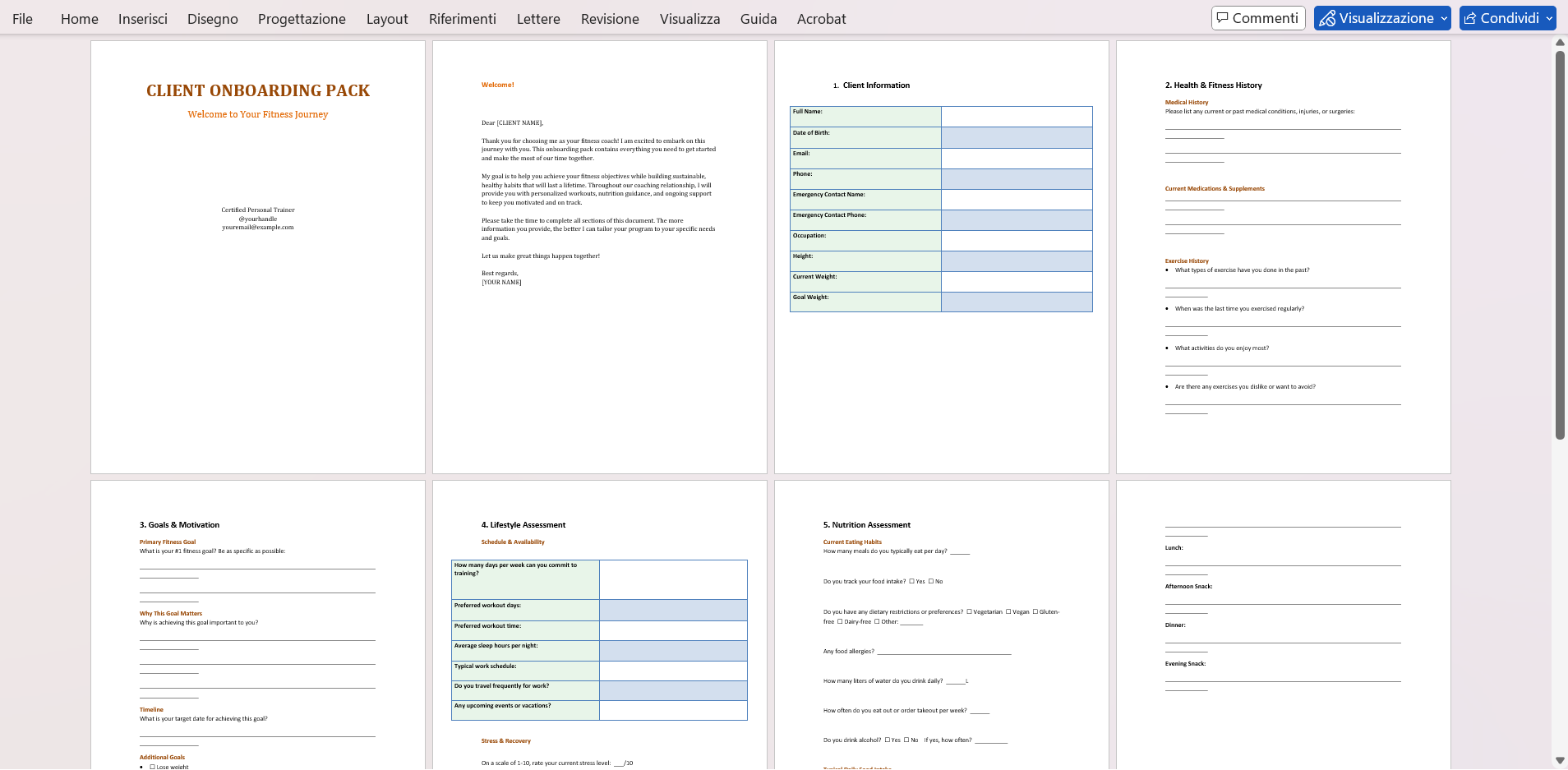Check Yes for tracking food intake
This screenshot has width=1568, height=770.
[x=911, y=581]
